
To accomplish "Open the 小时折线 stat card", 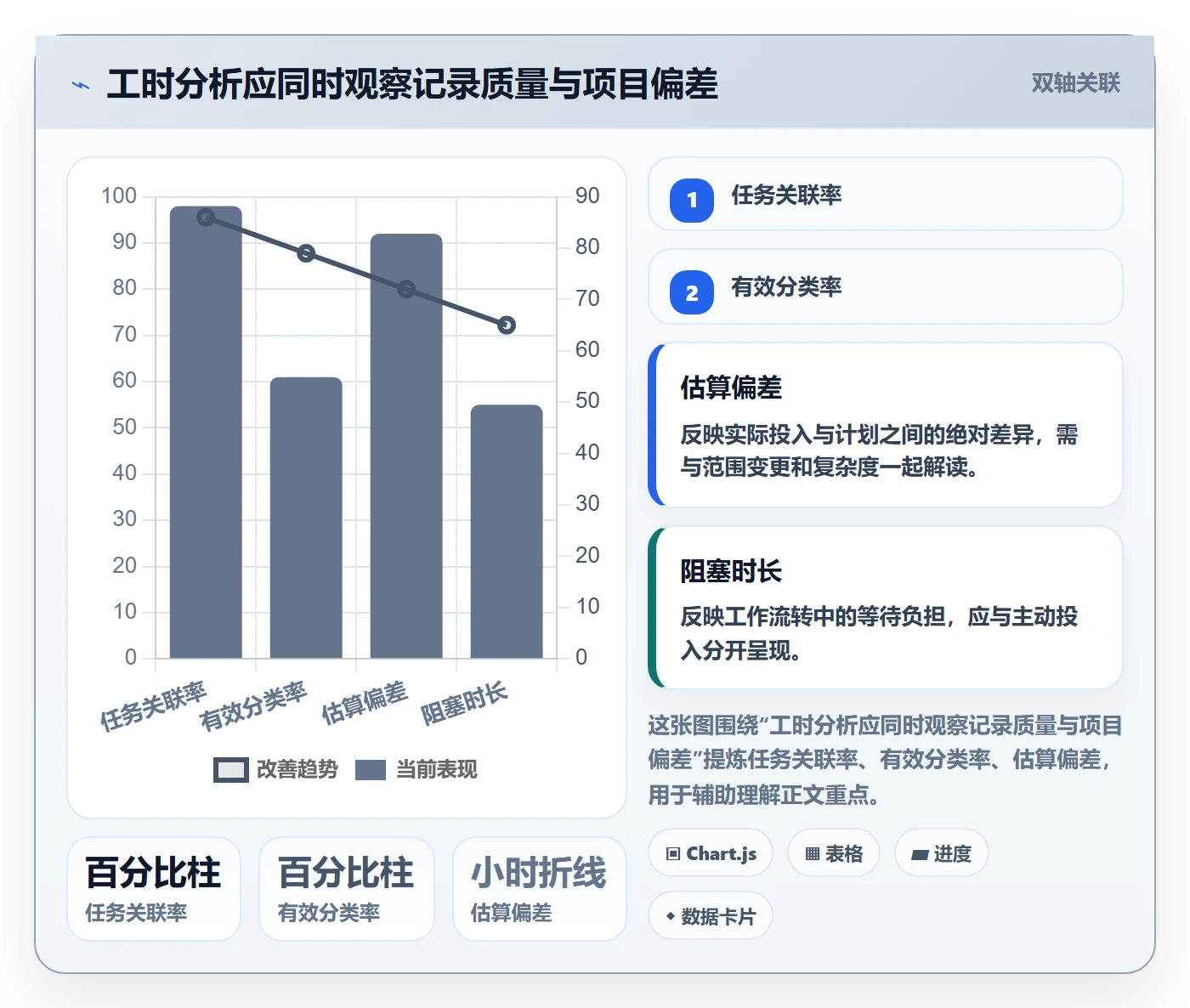I will click(x=540, y=889).
